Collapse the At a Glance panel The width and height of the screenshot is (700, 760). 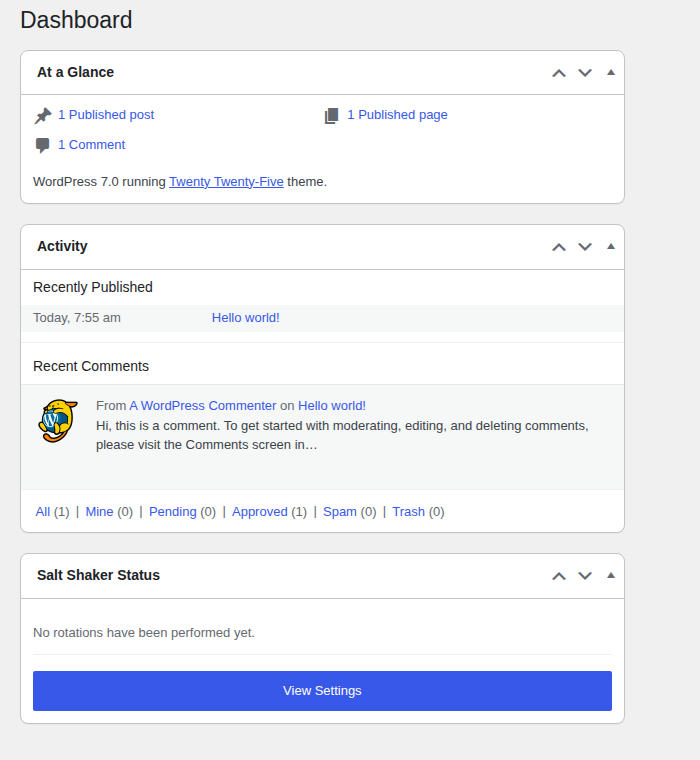click(x=611, y=73)
